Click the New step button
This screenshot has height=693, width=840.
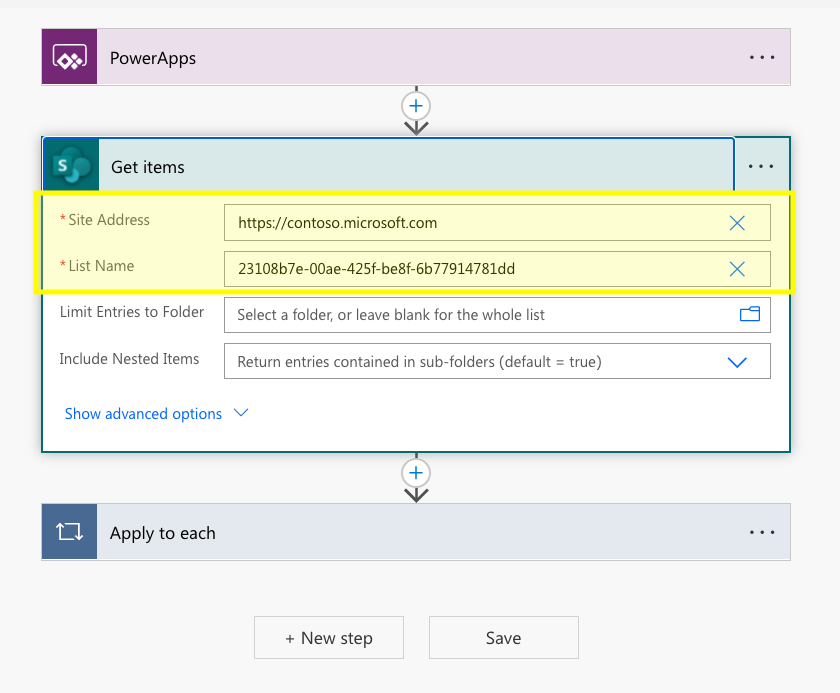[x=328, y=637]
